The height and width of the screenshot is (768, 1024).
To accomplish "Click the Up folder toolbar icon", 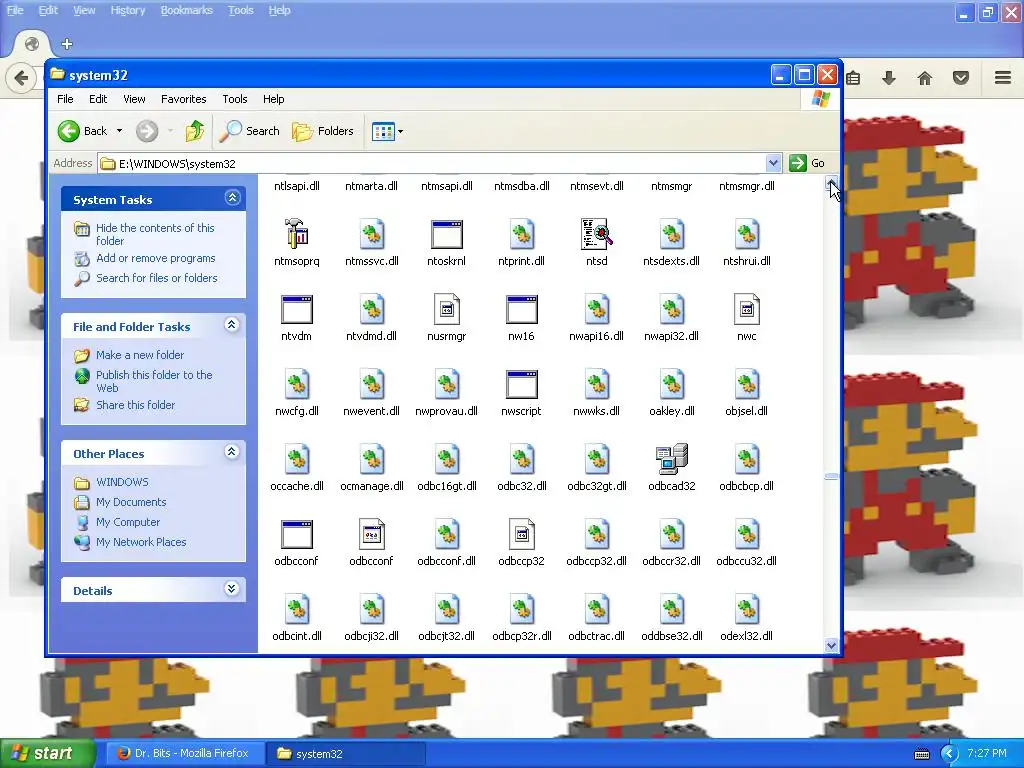I will (194, 131).
